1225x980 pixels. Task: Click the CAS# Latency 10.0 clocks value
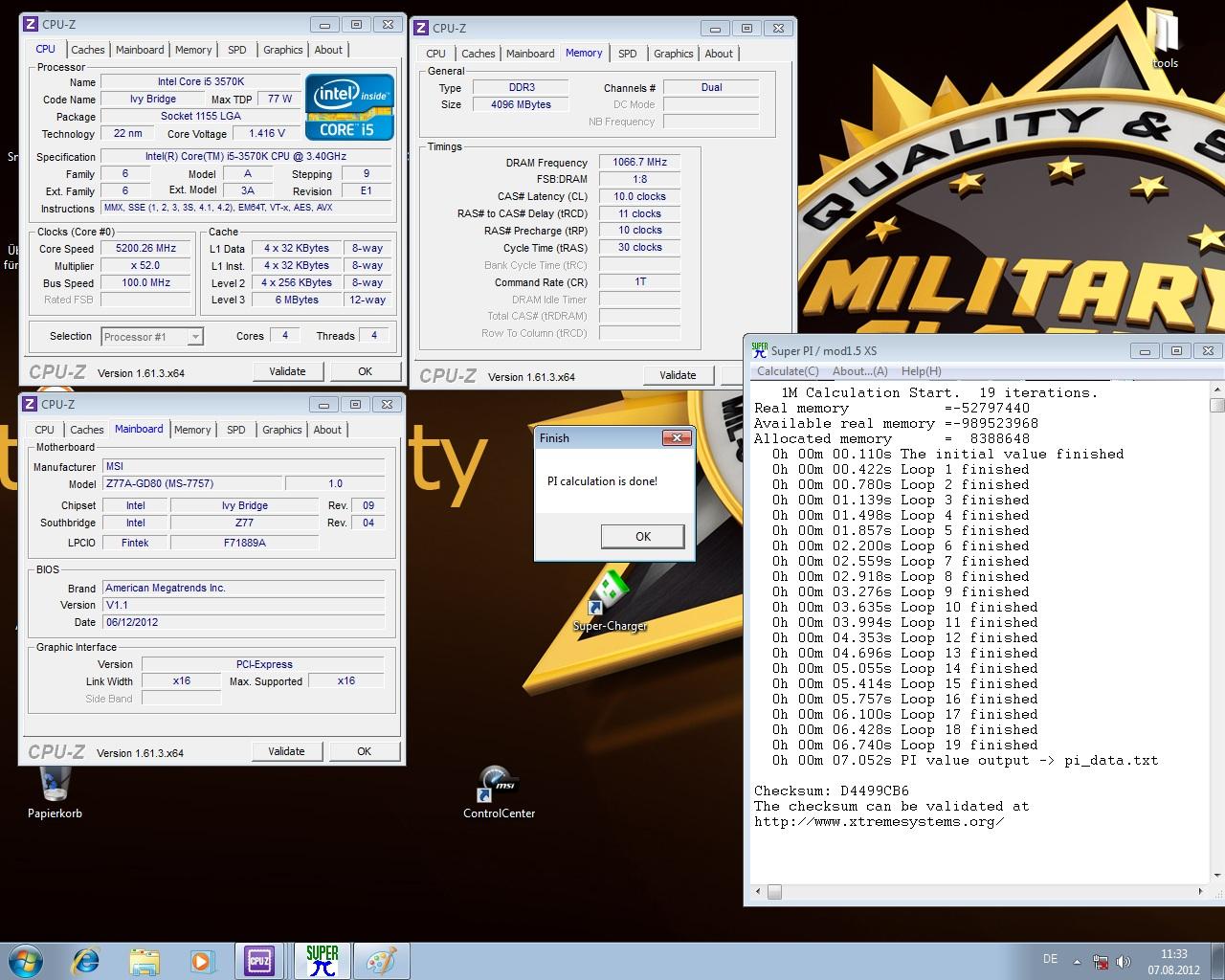pos(639,196)
